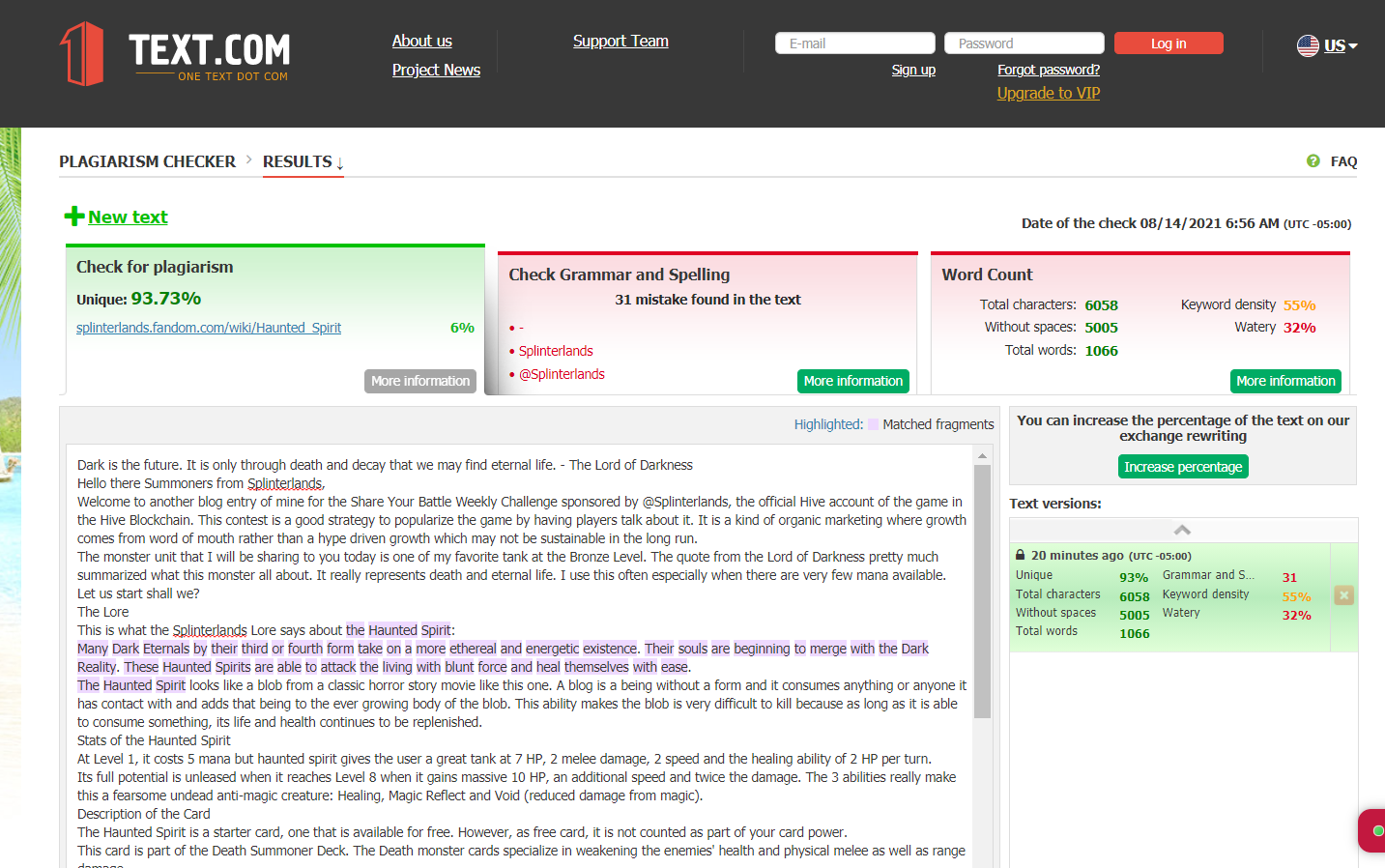Click the 31 mistake found message
This screenshot has height=868, width=1385.
tap(707, 300)
